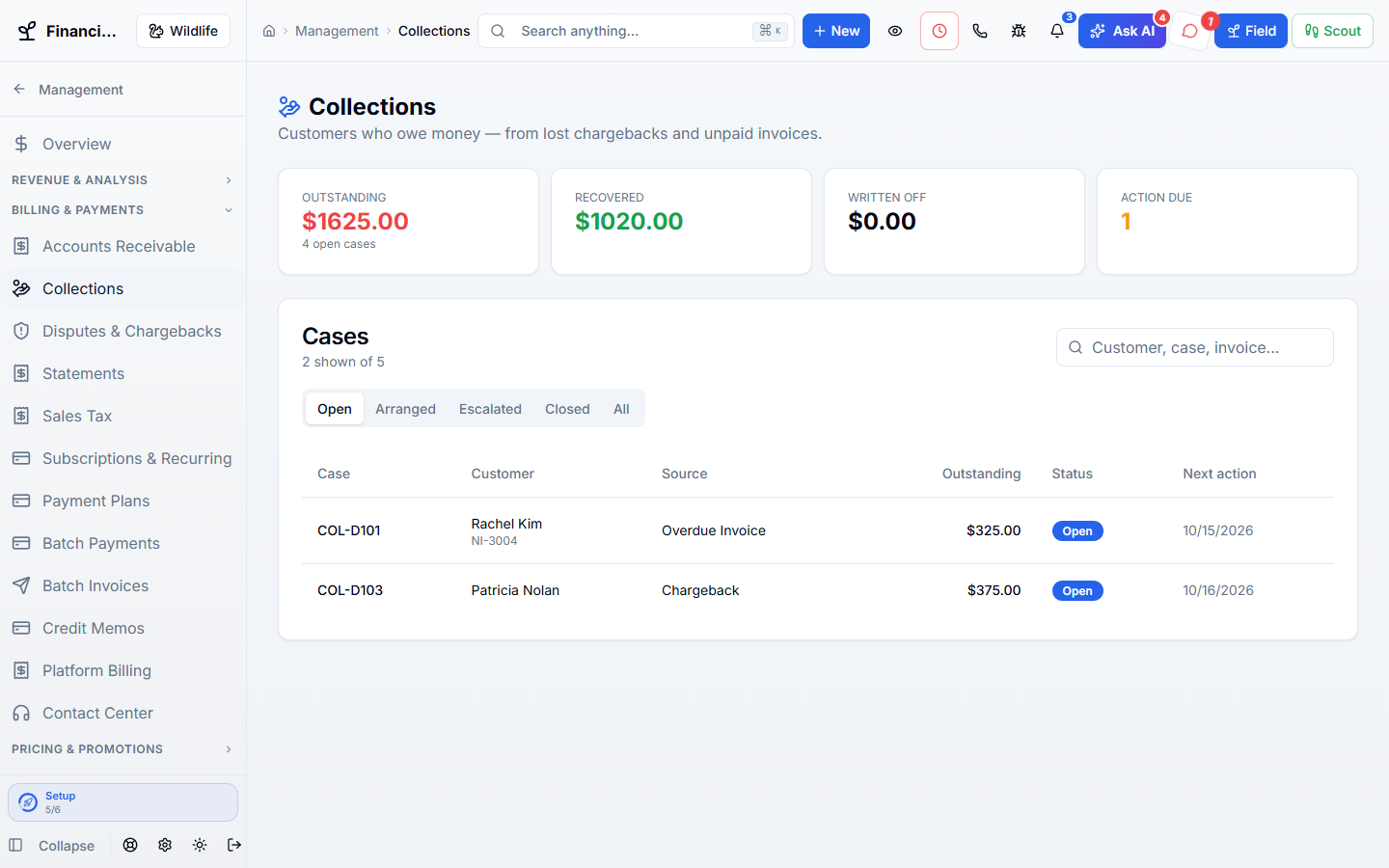This screenshot has height=868, width=1389.
Task: Click customer Patricia Nolan
Action: tap(515, 590)
